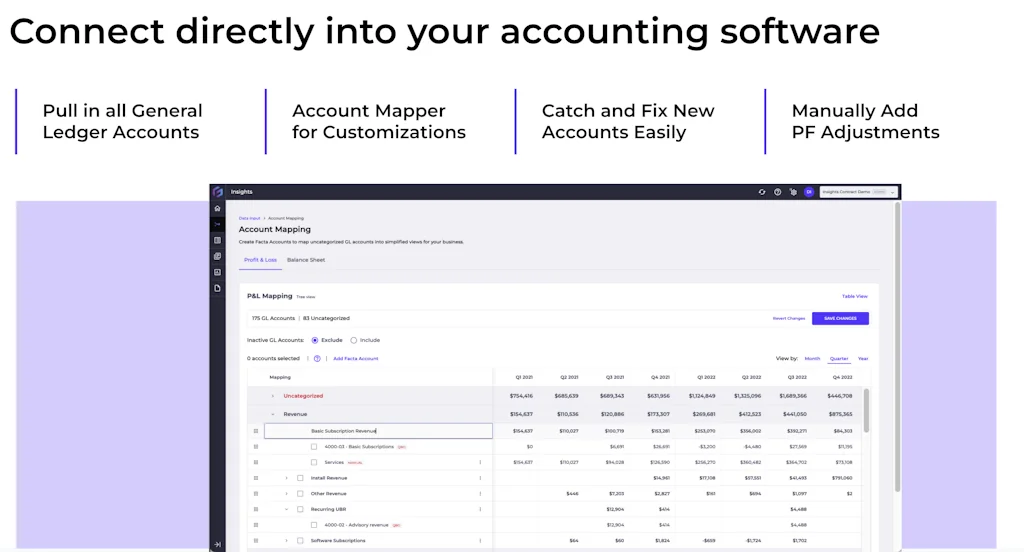The height and width of the screenshot is (552, 1024).
Task: Switch to Table View
Action: [x=855, y=297]
